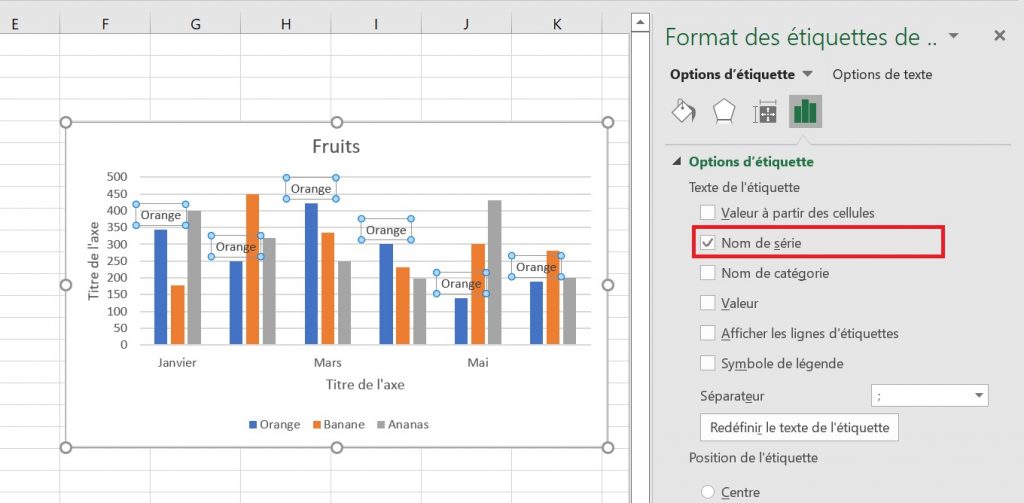Image resolution: width=1024 pixels, height=503 pixels.
Task: Open the Effects pentagon tab
Action: tap(724, 112)
